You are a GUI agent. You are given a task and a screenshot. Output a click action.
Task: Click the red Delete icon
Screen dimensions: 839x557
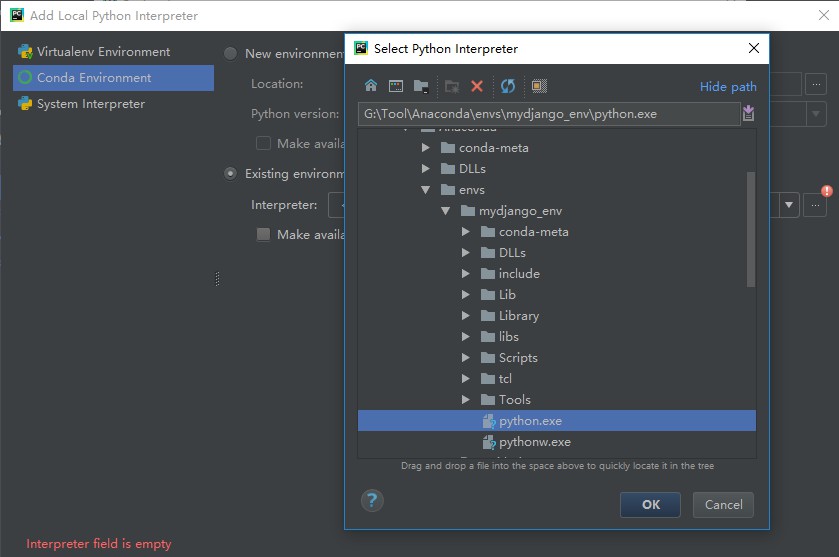(x=477, y=87)
